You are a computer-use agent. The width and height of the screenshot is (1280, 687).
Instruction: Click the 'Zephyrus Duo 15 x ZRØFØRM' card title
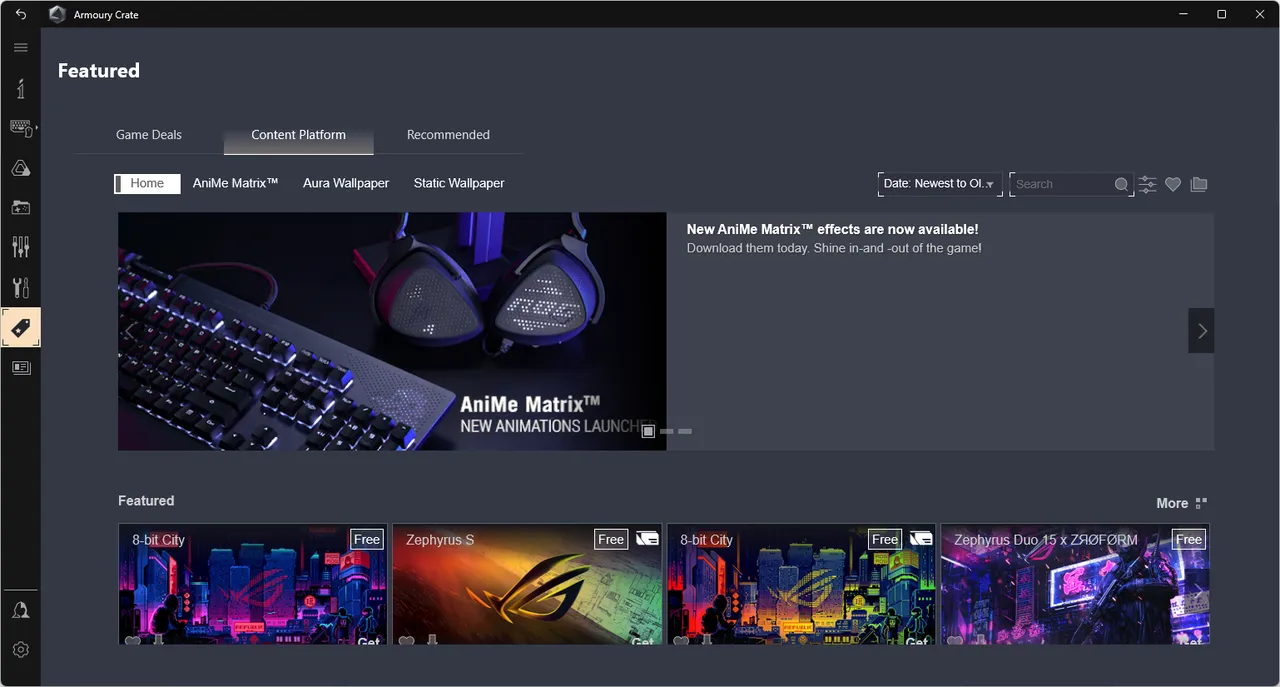coord(1046,540)
